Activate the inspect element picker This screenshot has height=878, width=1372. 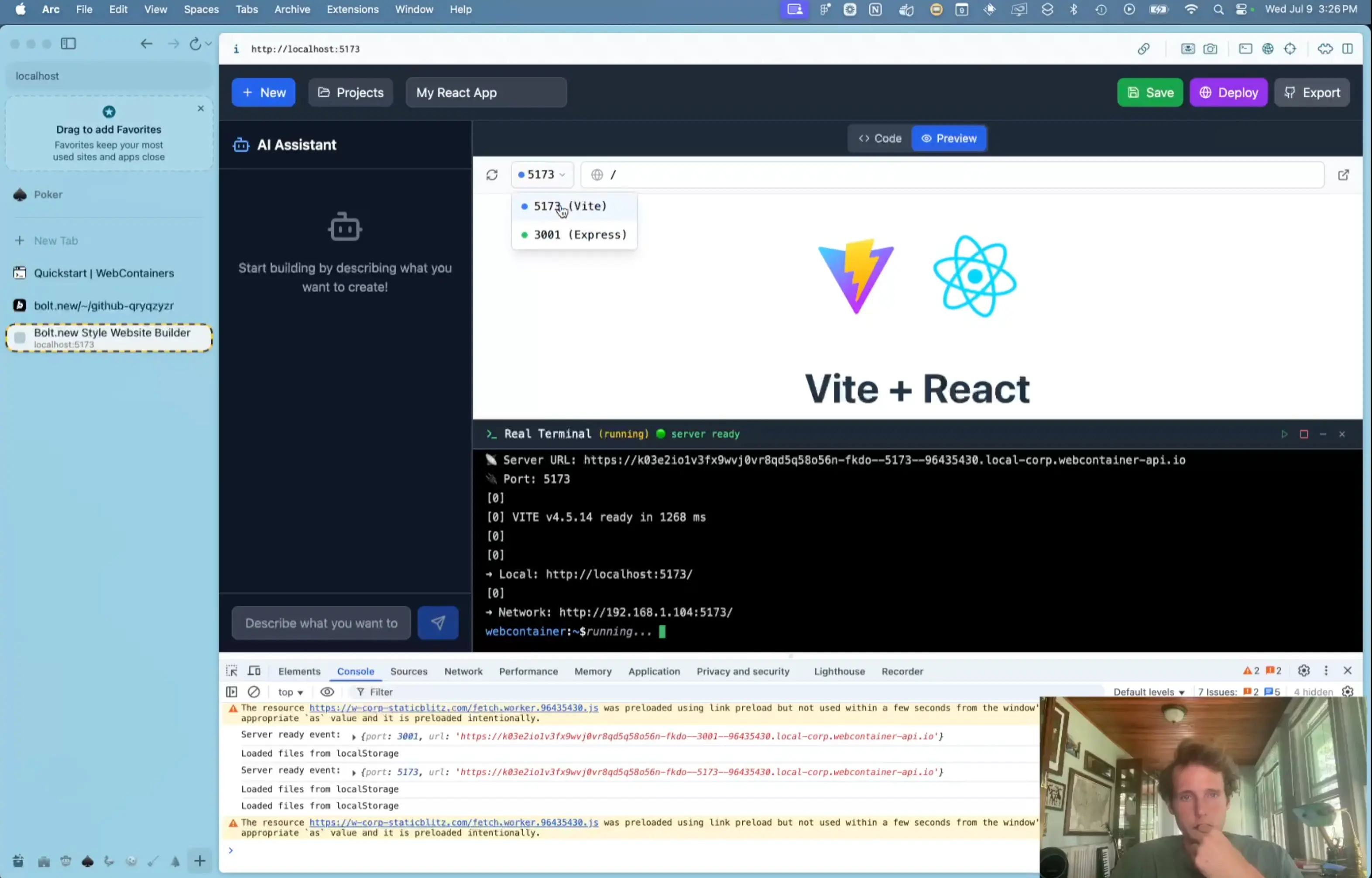point(231,671)
